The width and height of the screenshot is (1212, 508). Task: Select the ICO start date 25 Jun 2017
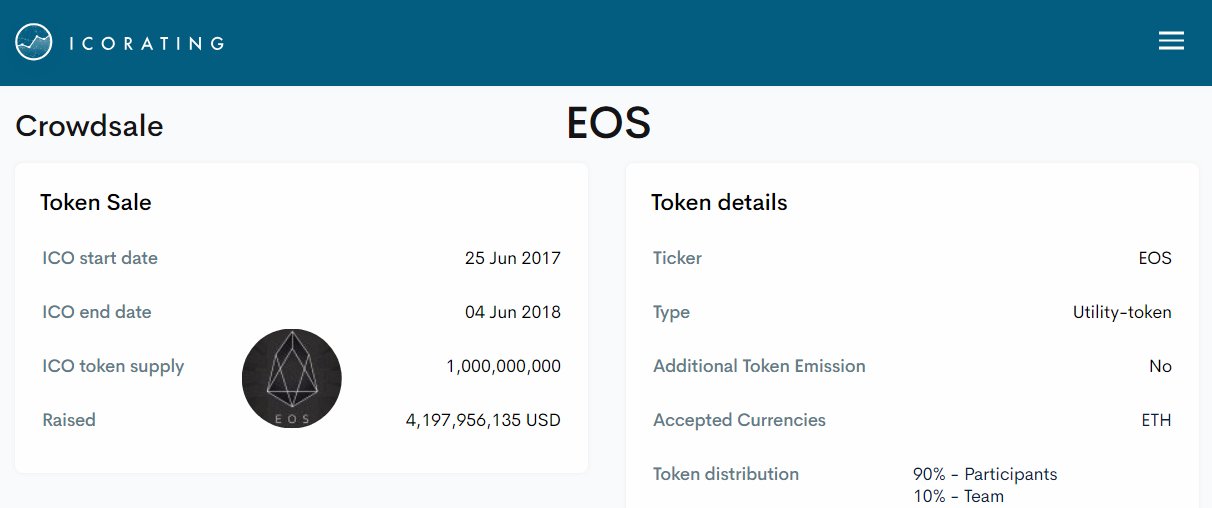[x=513, y=258]
